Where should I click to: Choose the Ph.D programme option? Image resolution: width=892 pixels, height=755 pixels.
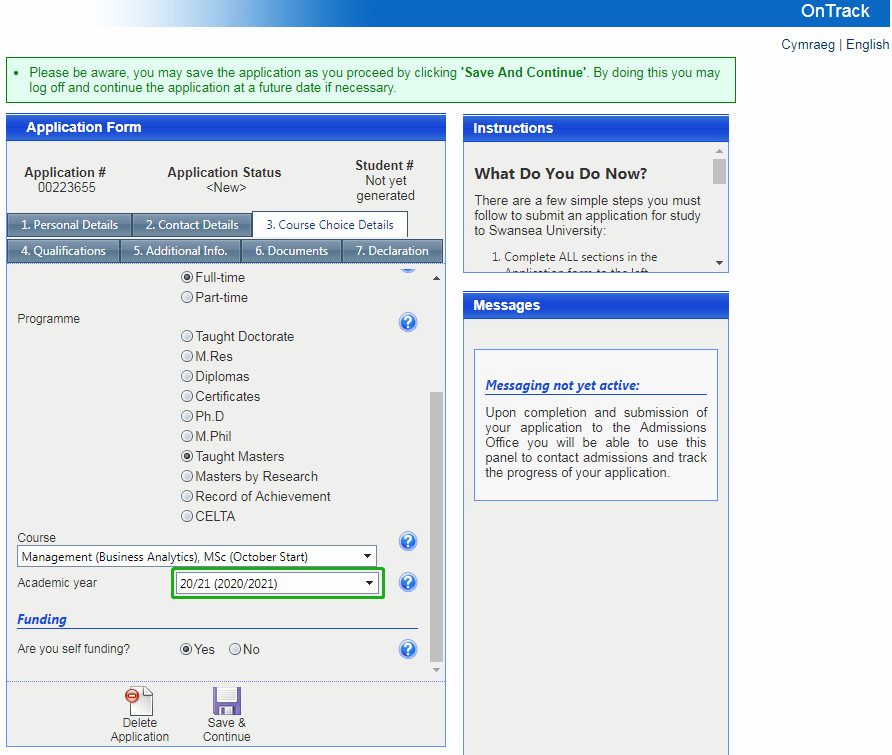pyautogui.click(x=187, y=417)
